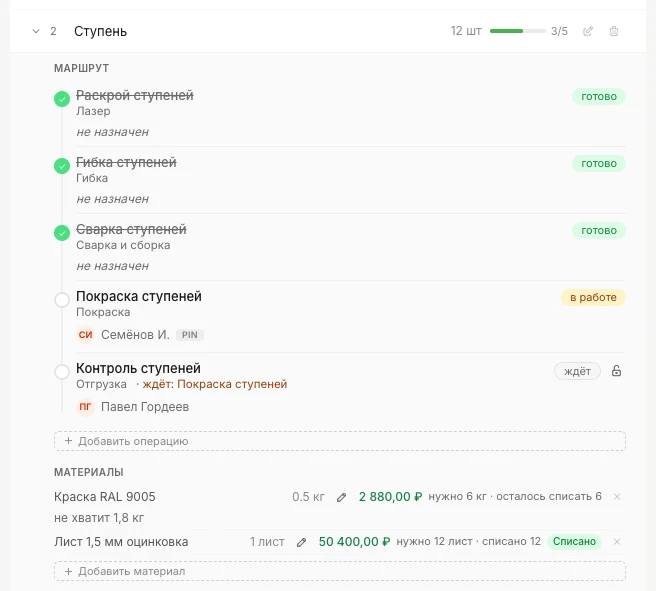This screenshot has height=591, width=656.
Task: Click Лазер workstation label
Action: 93,111
